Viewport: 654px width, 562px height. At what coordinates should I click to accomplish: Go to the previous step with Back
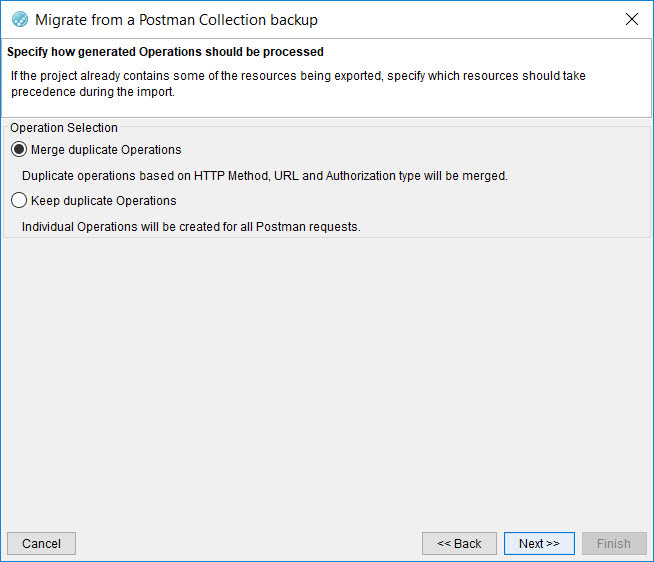point(459,544)
